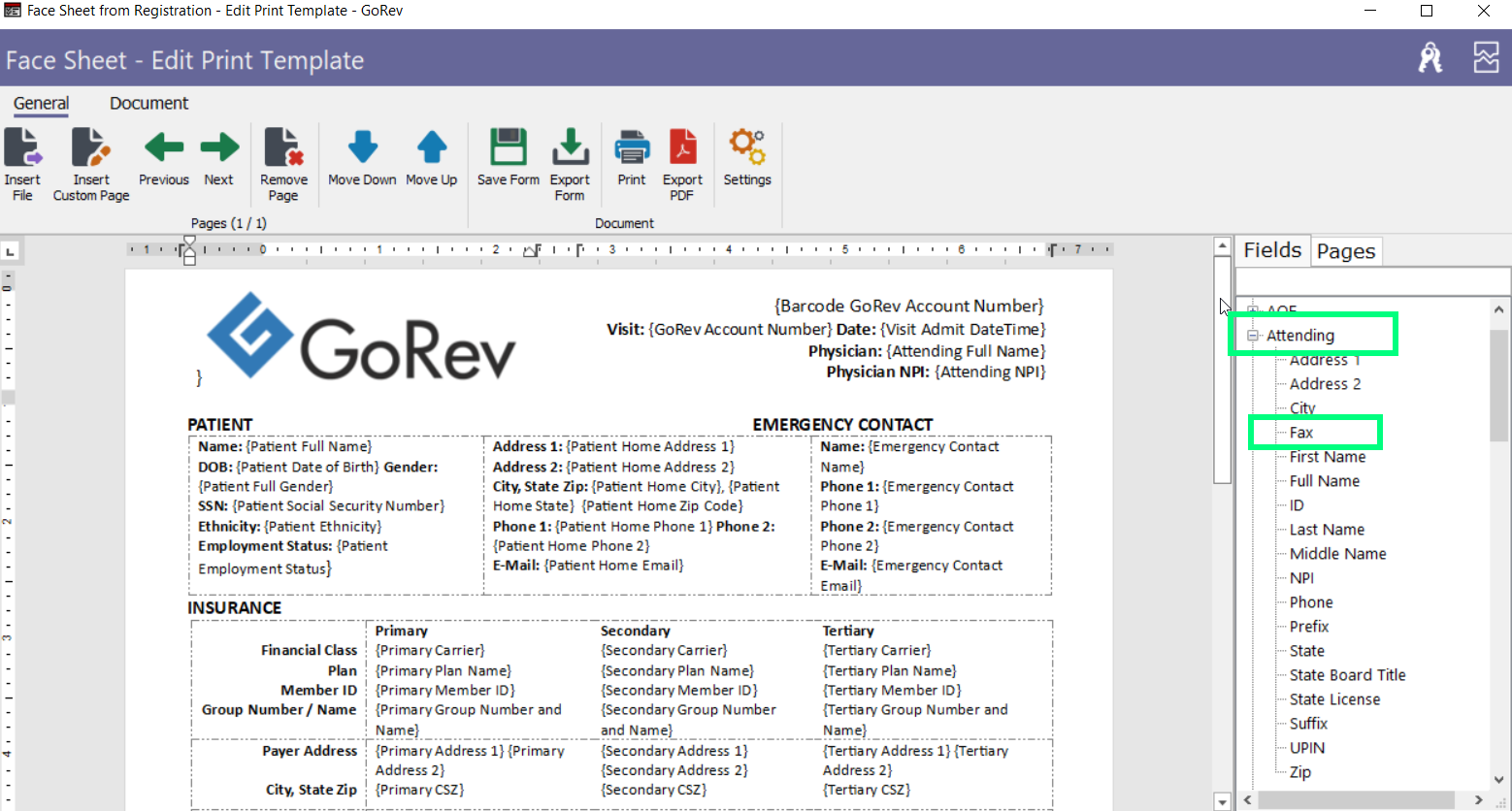This screenshot has width=1512, height=811.
Task: Open the Settings gears icon
Action: (x=747, y=147)
